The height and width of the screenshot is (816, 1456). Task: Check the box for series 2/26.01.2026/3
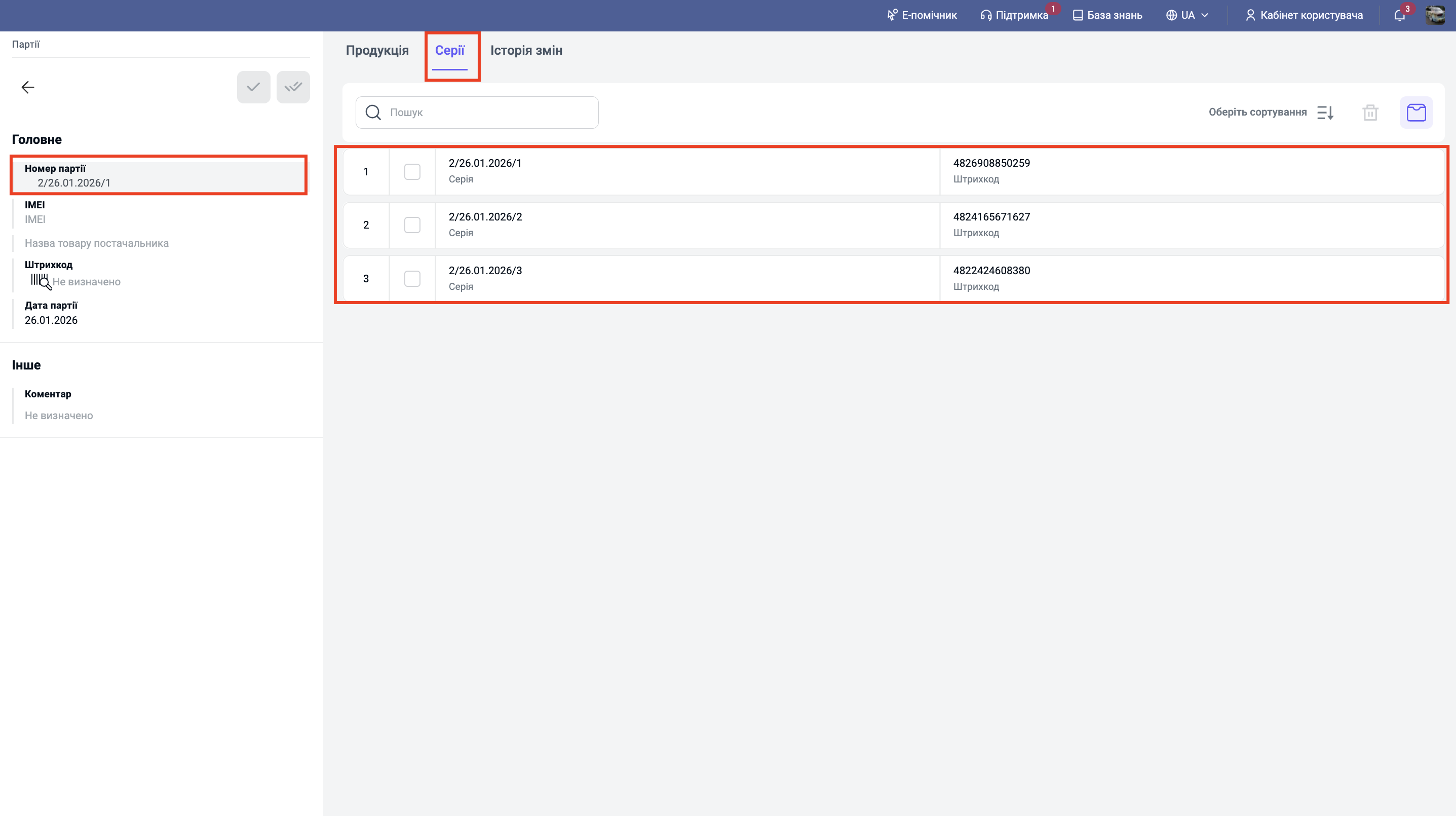[412, 279]
